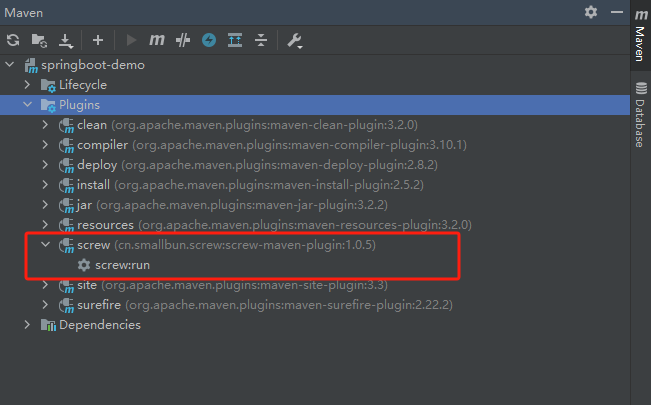
Task: Select Plugins folder icon
Action: click(x=48, y=106)
